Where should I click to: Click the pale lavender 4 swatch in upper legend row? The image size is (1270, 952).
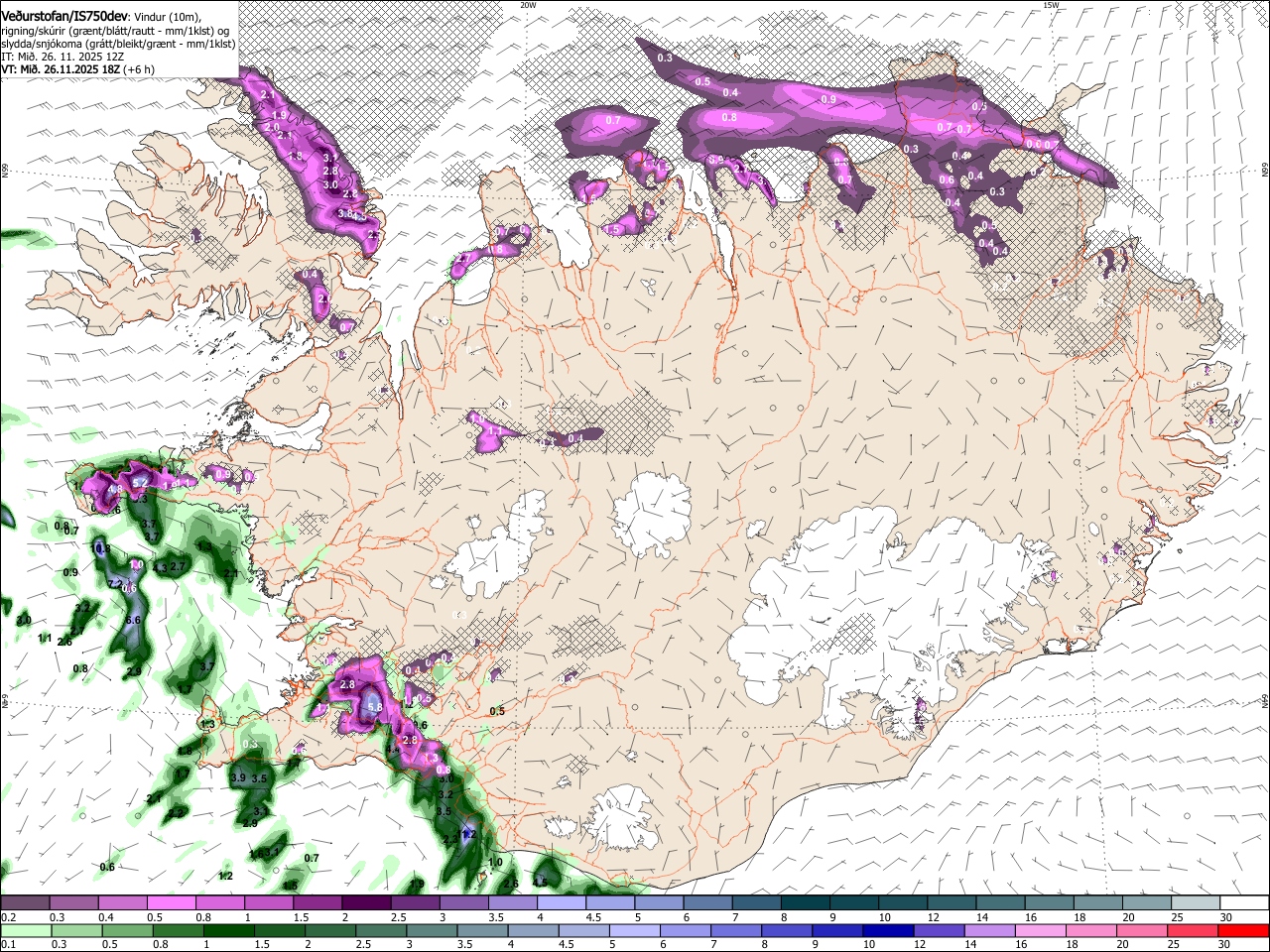562,902
